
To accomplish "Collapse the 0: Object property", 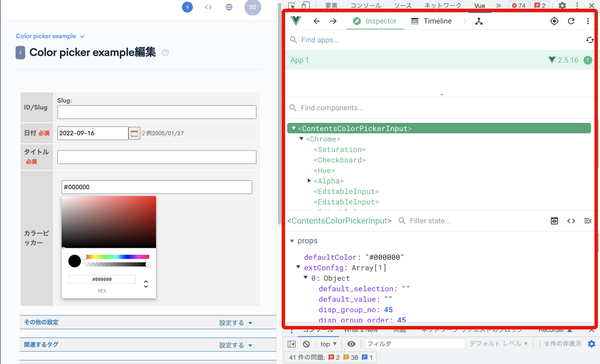I will [x=306, y=277].
